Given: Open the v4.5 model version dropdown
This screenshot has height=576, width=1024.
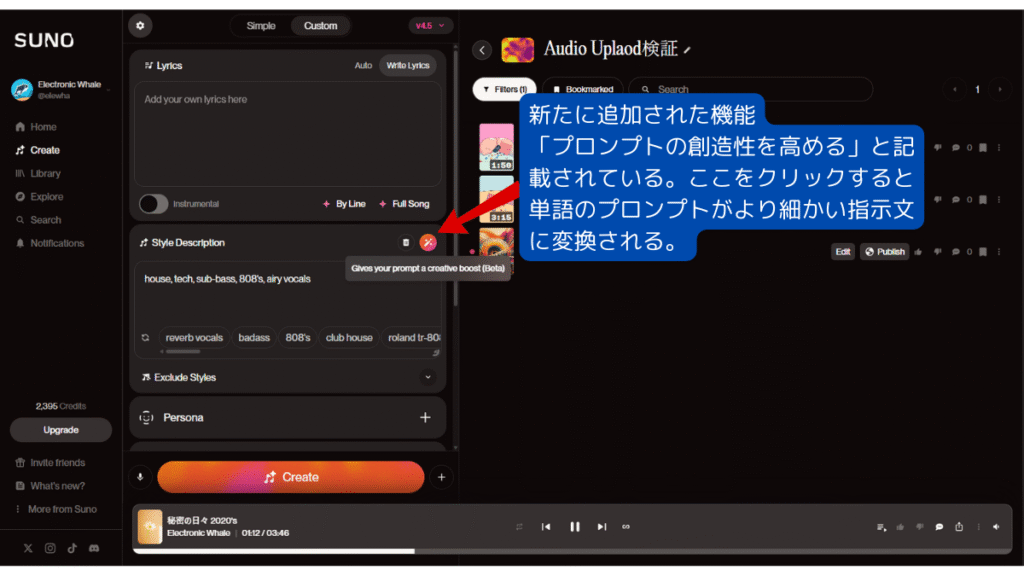Looking at the screenshot, I should 430,25.
